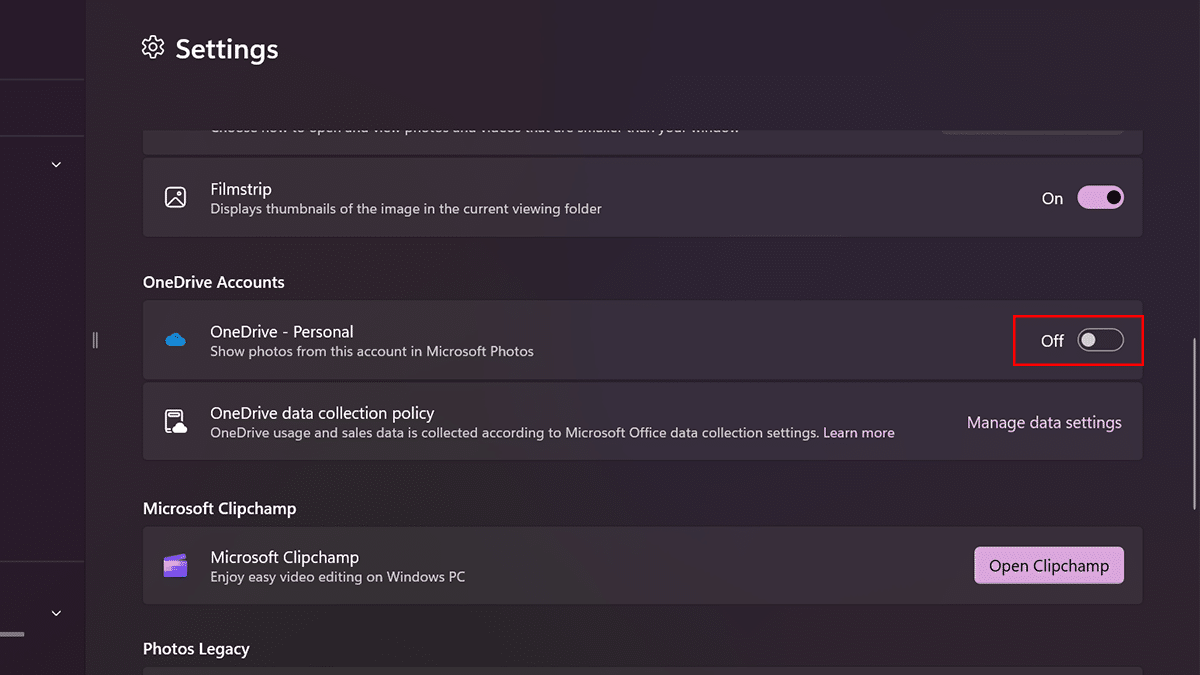Click the Filmstrip picture icon
This screenshot has width=1200, height=675.
pyautogui.click(x=176, y=197)
